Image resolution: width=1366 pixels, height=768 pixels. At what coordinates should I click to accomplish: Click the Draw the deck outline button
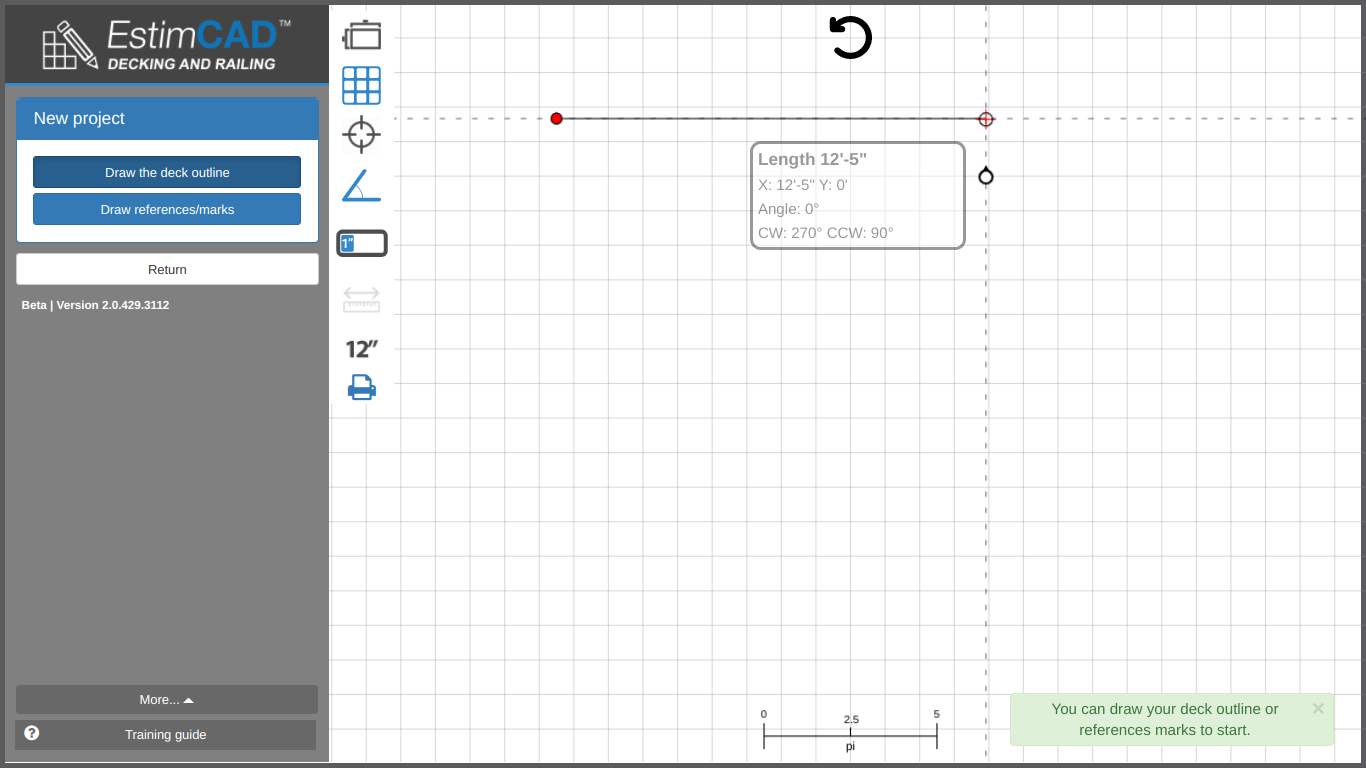(x=167, y=172)
